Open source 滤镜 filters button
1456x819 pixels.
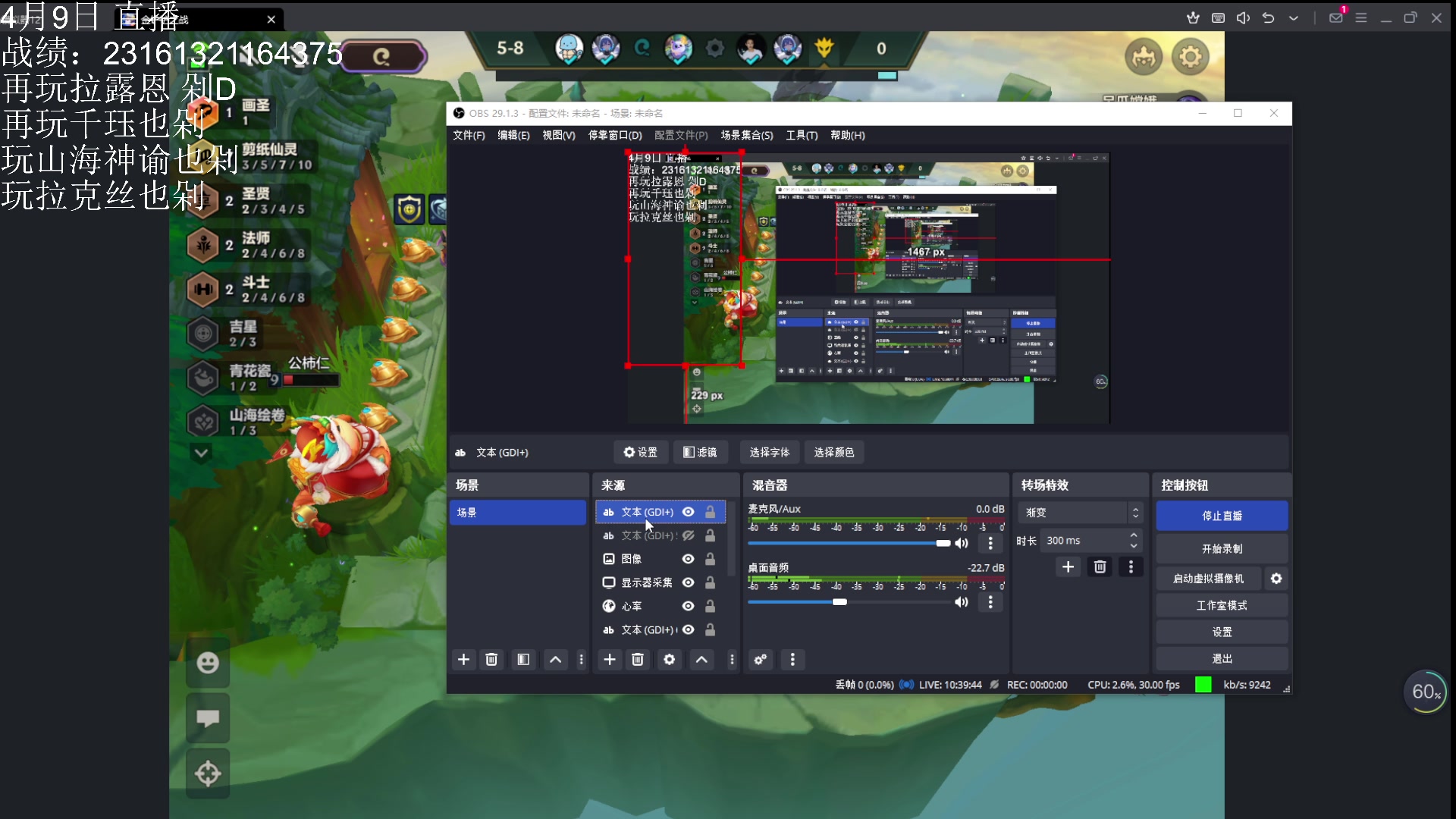coord(700,452)
